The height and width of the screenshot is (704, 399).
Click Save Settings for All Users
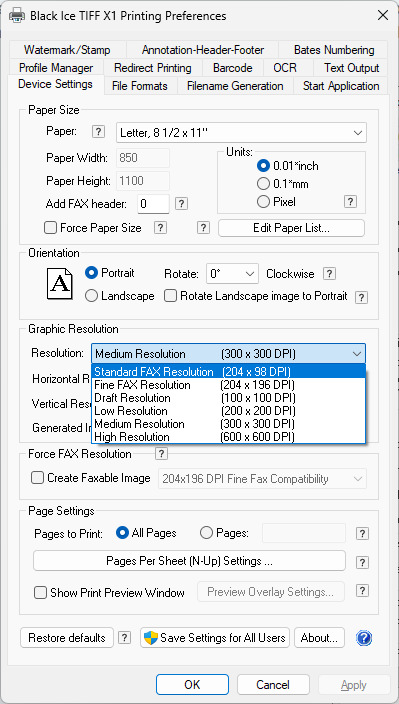(x=215, y=638)
